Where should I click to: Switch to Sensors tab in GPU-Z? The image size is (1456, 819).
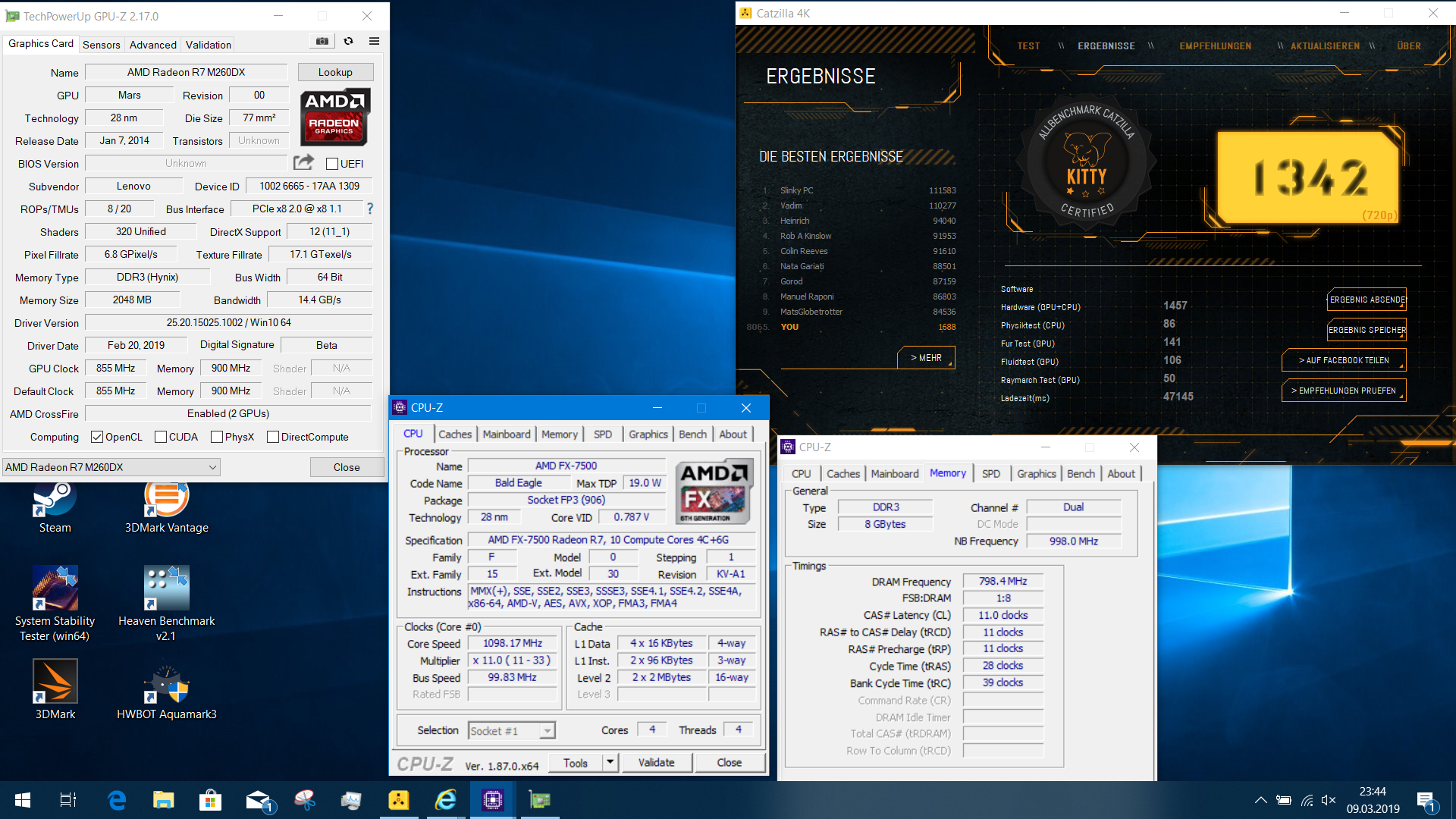(102, 45)
